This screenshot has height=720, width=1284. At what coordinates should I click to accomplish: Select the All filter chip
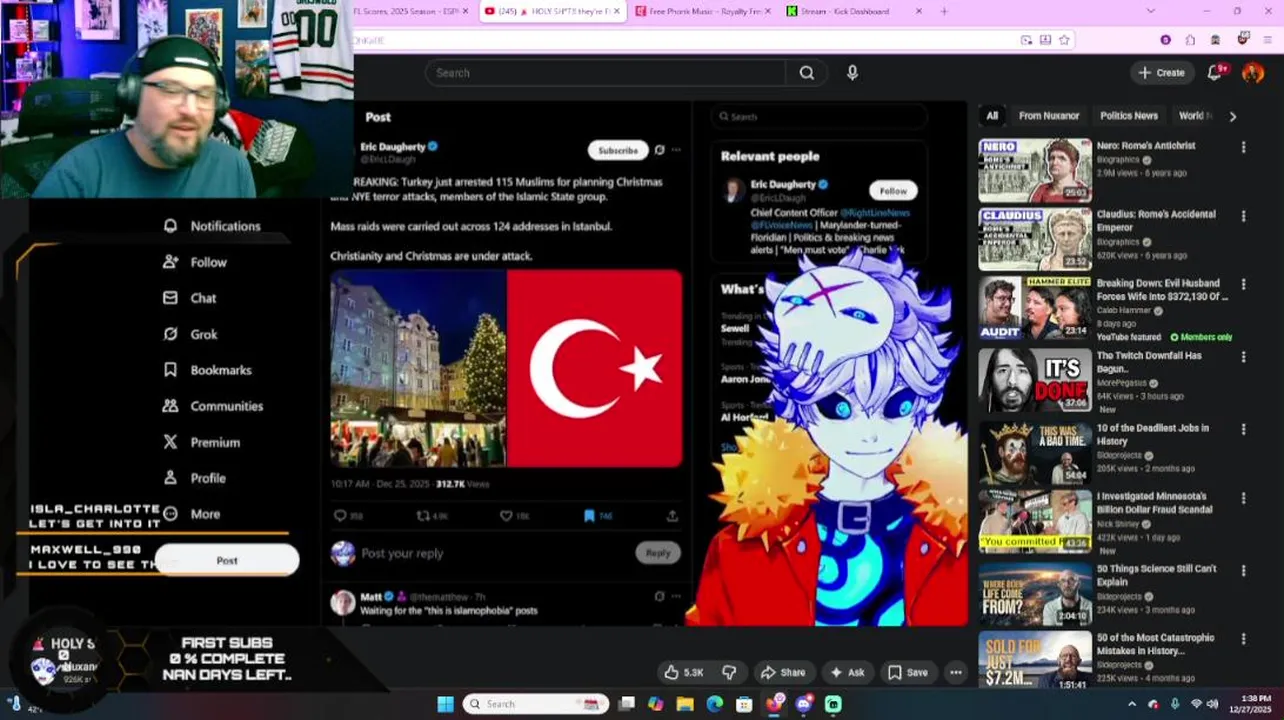[x=992, y=116]
